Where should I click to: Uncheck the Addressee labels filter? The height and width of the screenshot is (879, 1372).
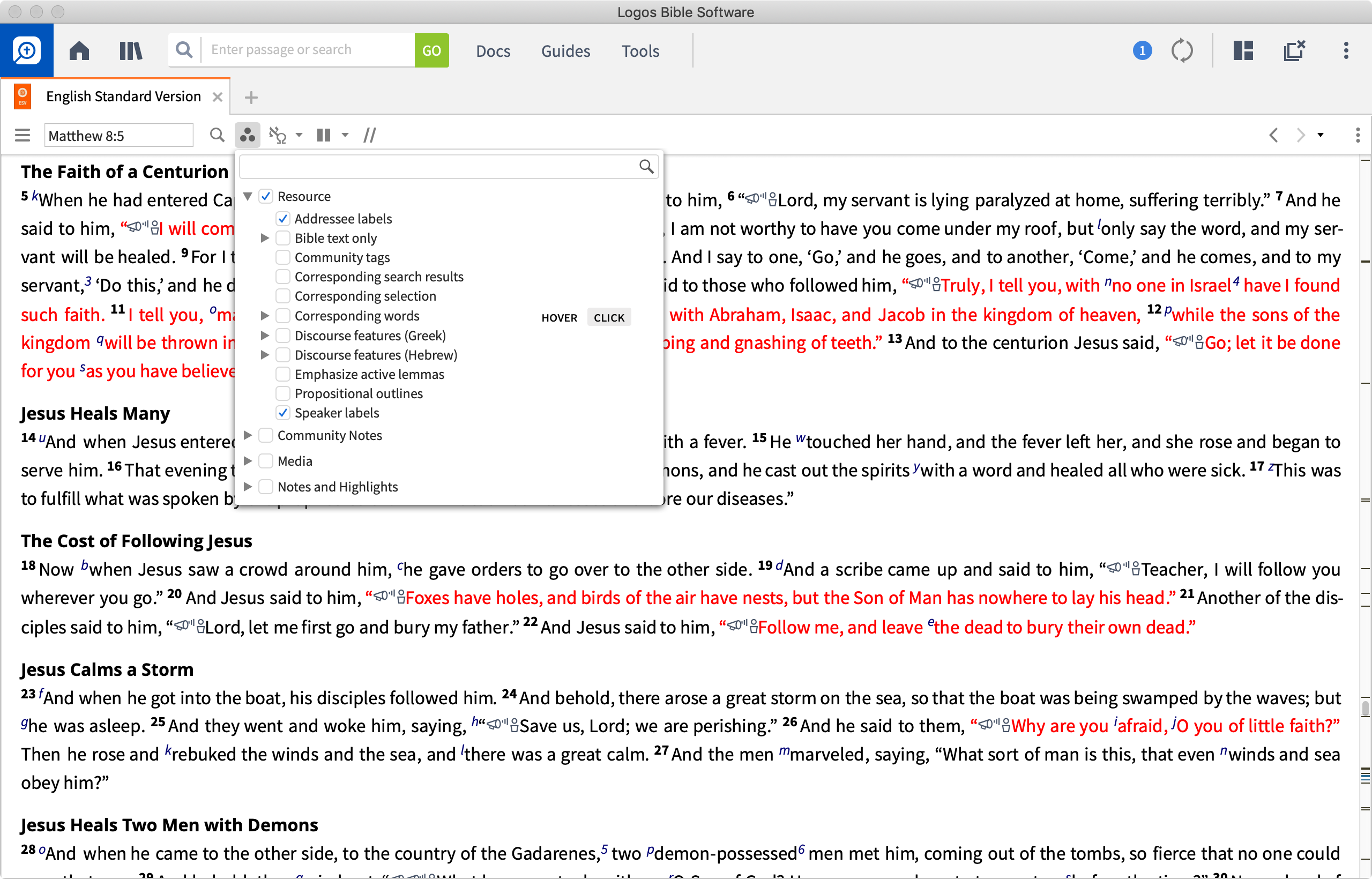pyautogui.click(x=283, y=219)
